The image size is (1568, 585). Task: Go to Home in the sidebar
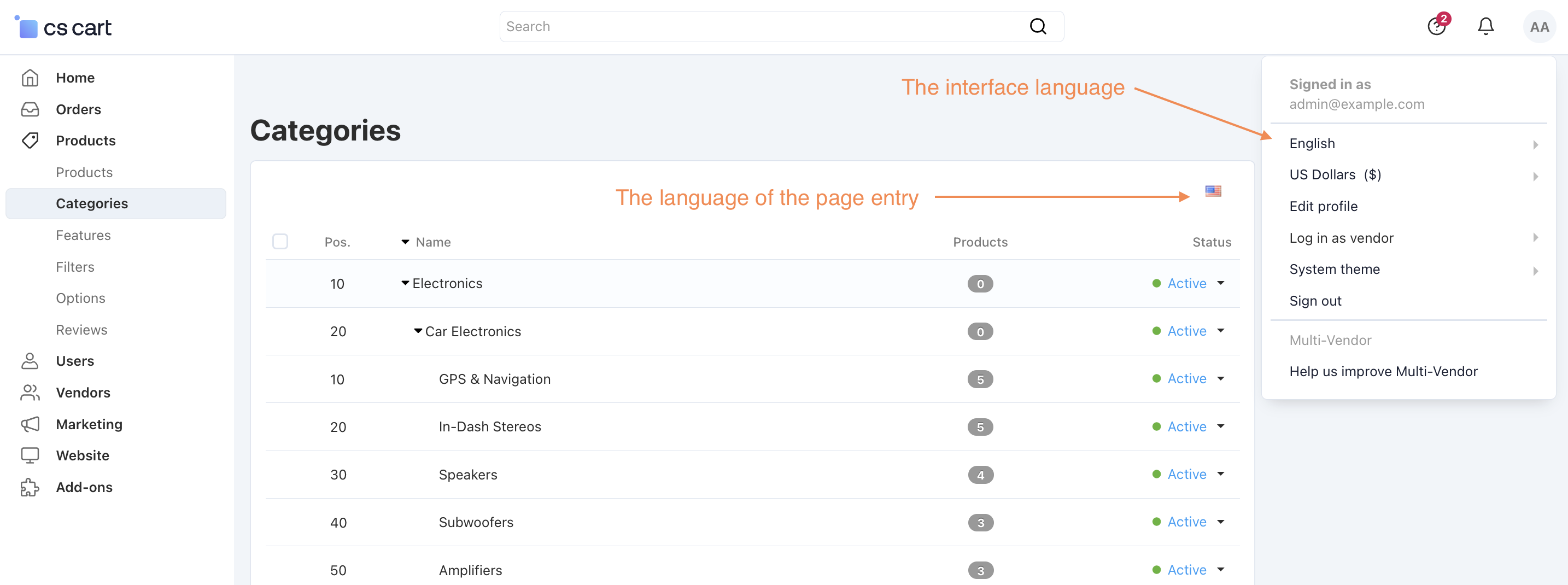(x=75, y=78)
